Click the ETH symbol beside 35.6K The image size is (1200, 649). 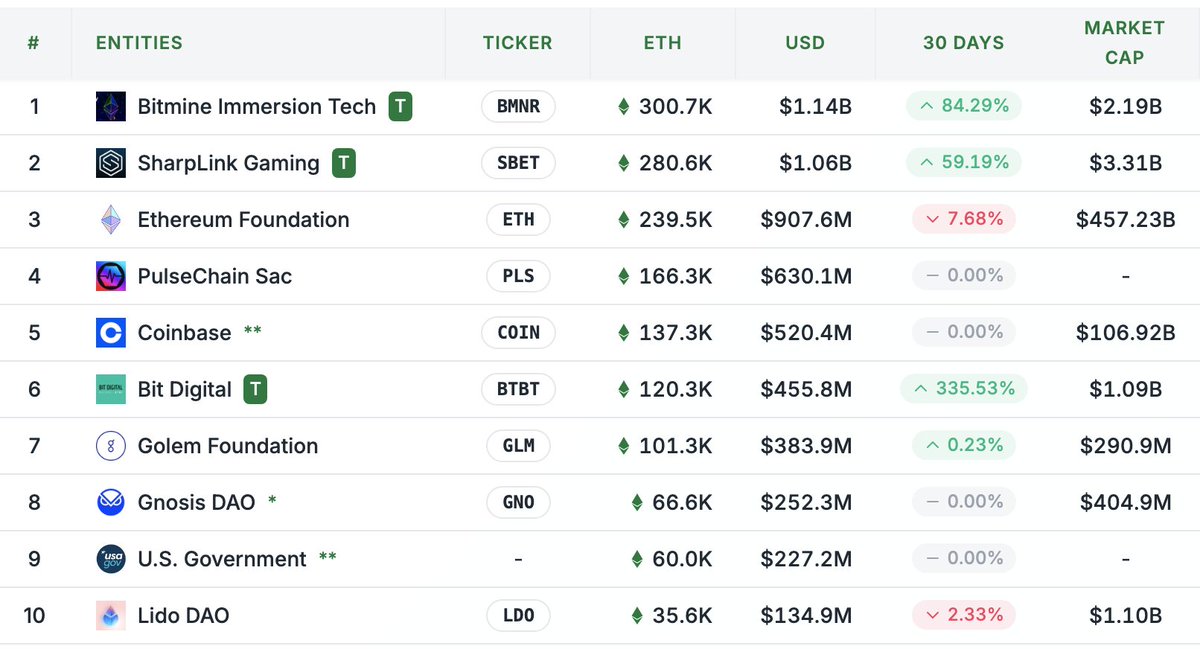637,615
